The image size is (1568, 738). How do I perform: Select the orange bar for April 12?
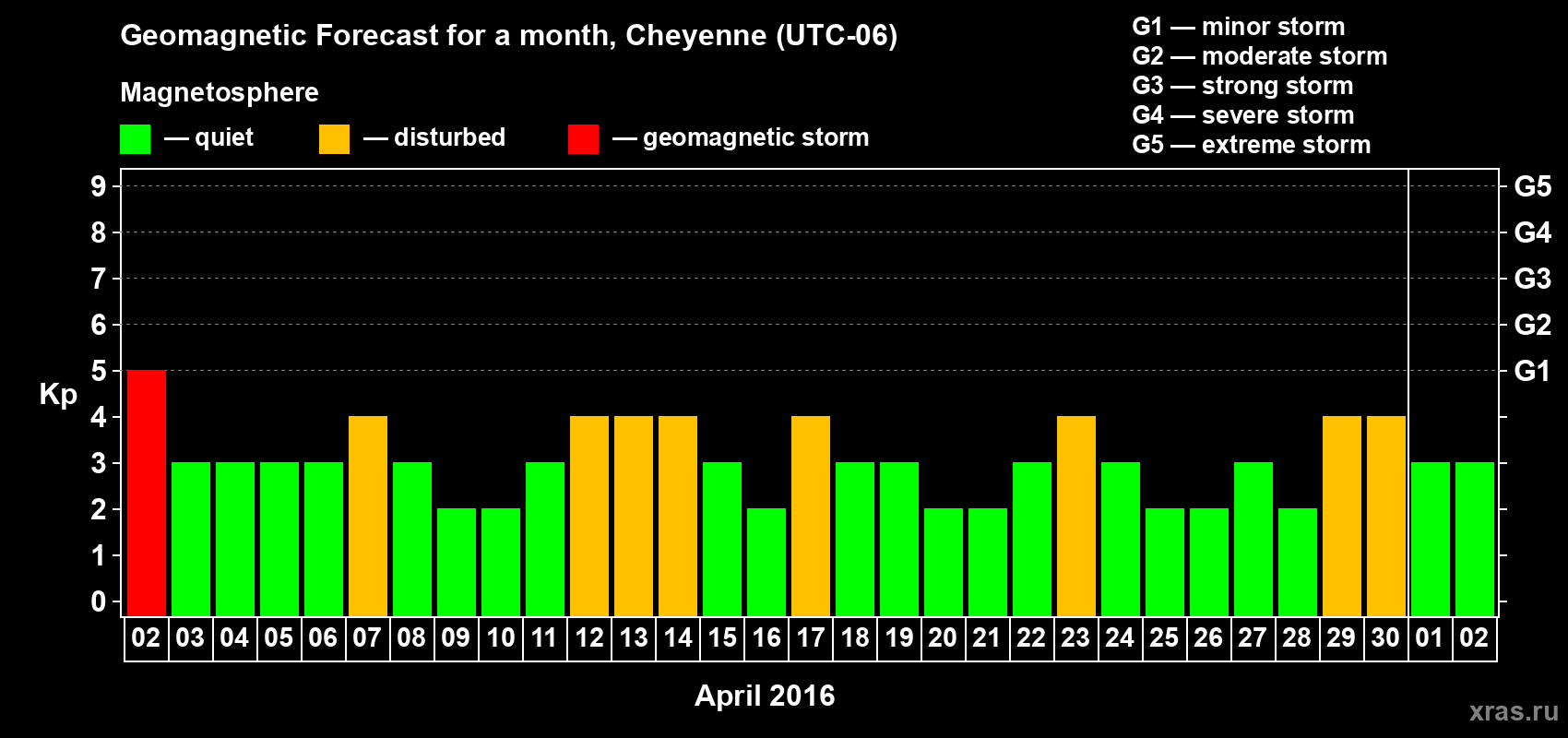point(589,517)
